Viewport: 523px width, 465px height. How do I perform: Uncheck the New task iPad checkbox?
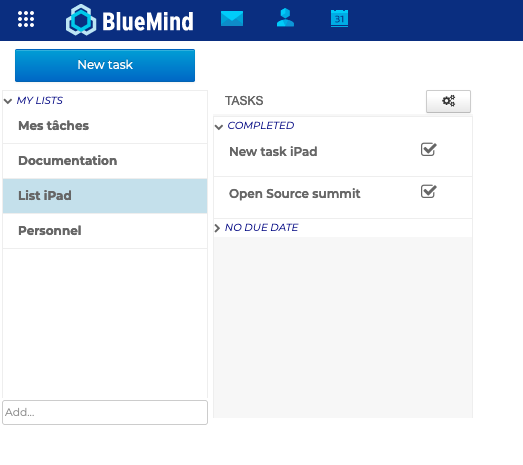pos(428,149)
